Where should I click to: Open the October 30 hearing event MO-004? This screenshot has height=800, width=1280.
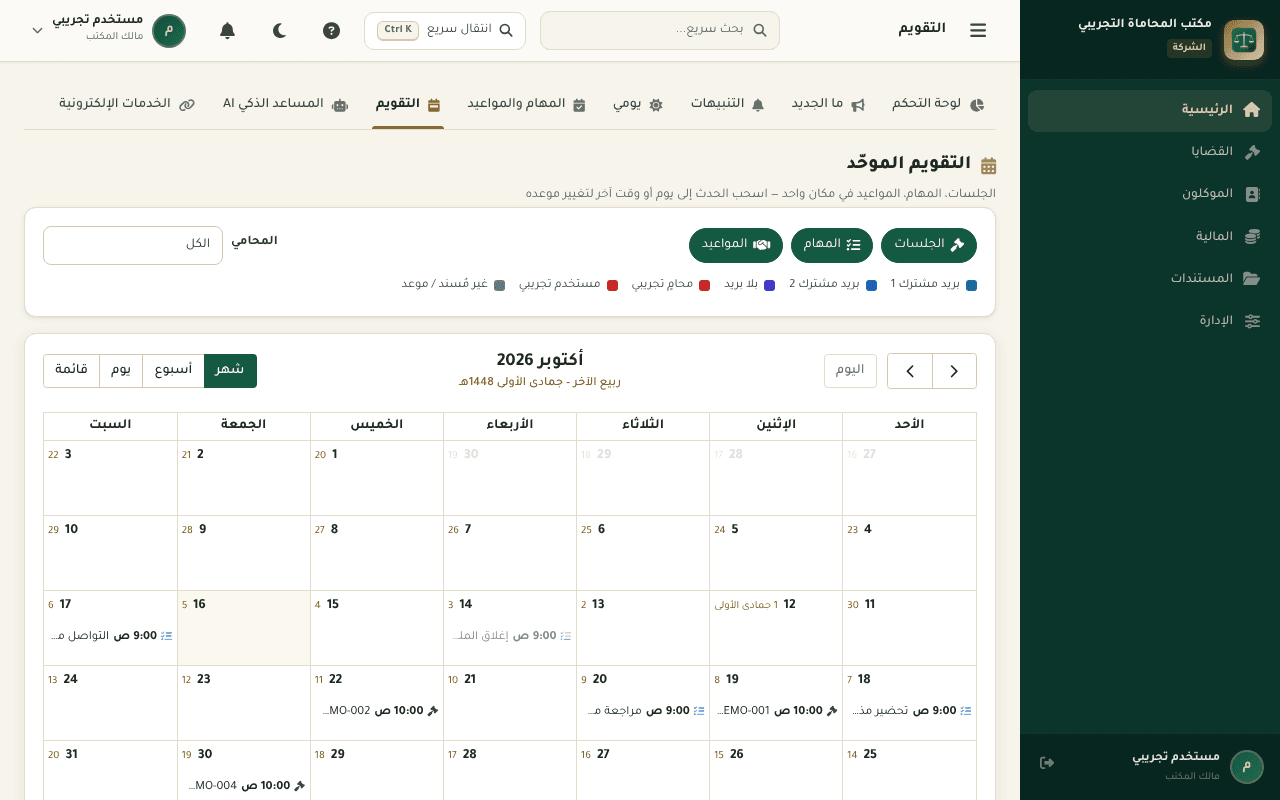[x=245, y=786]
